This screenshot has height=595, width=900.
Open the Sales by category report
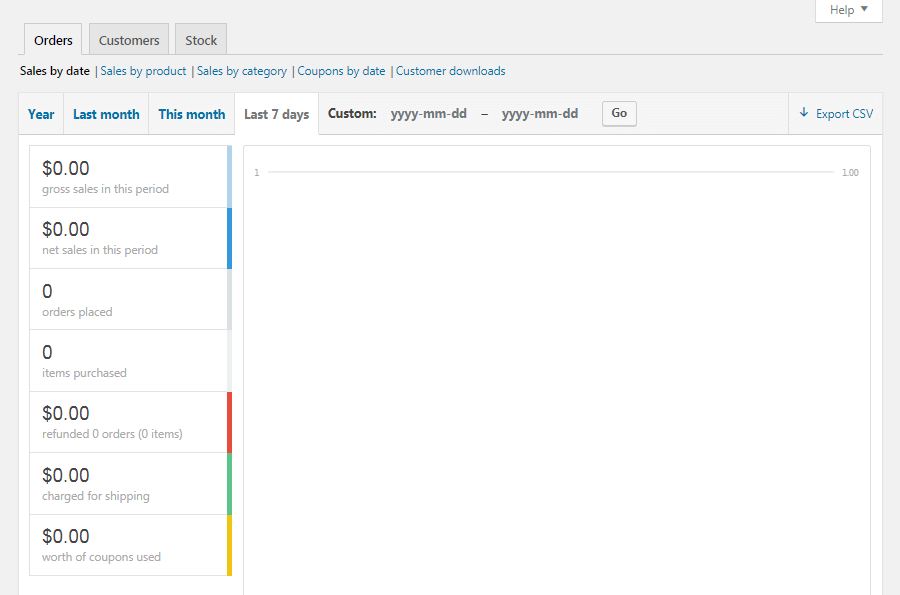241,71
